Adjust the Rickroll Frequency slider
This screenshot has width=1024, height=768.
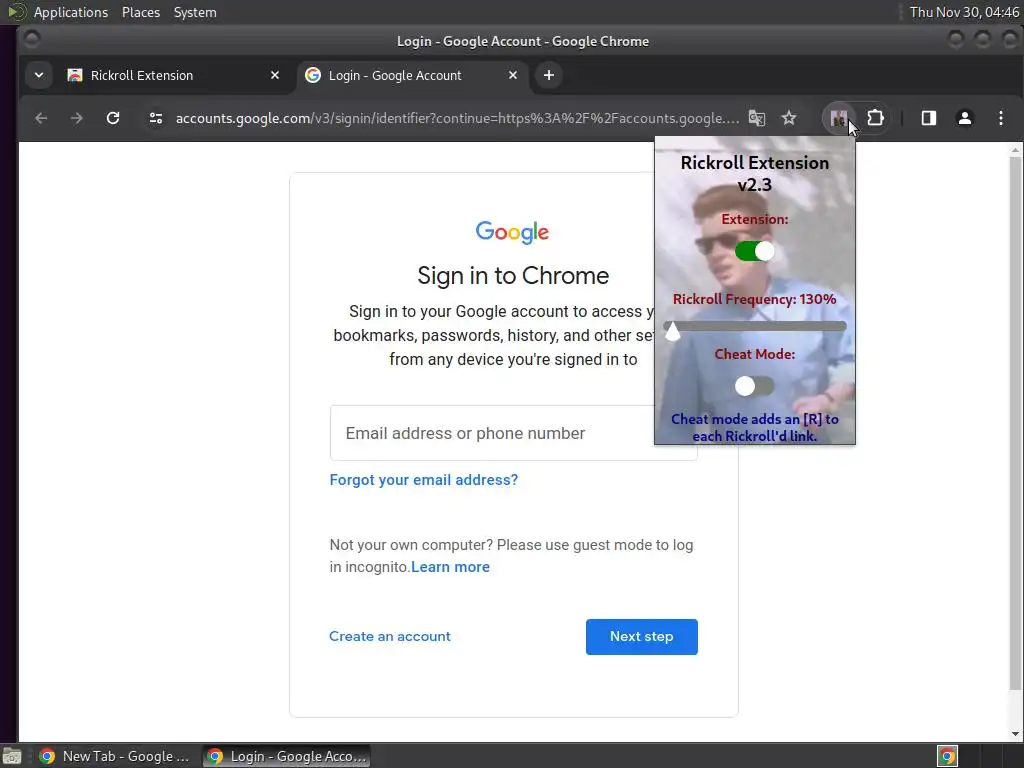[755, 325]
